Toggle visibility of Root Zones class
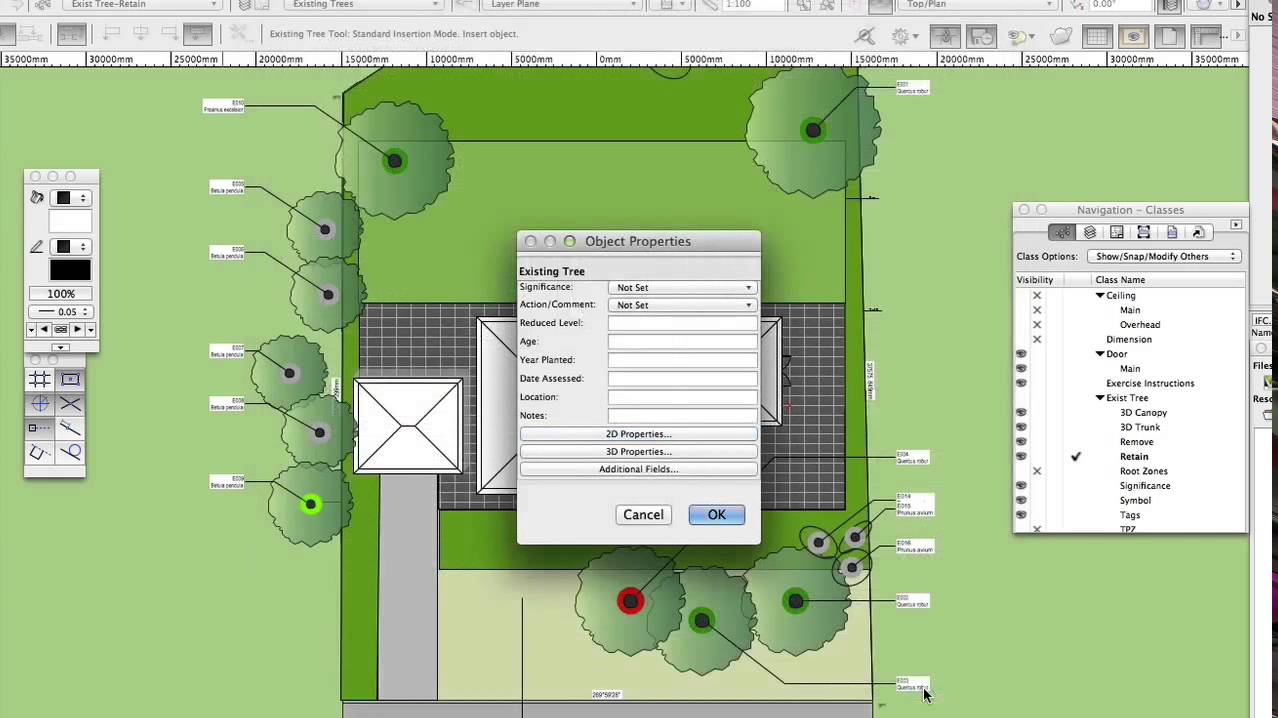The width and height of the screenshot is (1278, 718). click(1037, 471)
